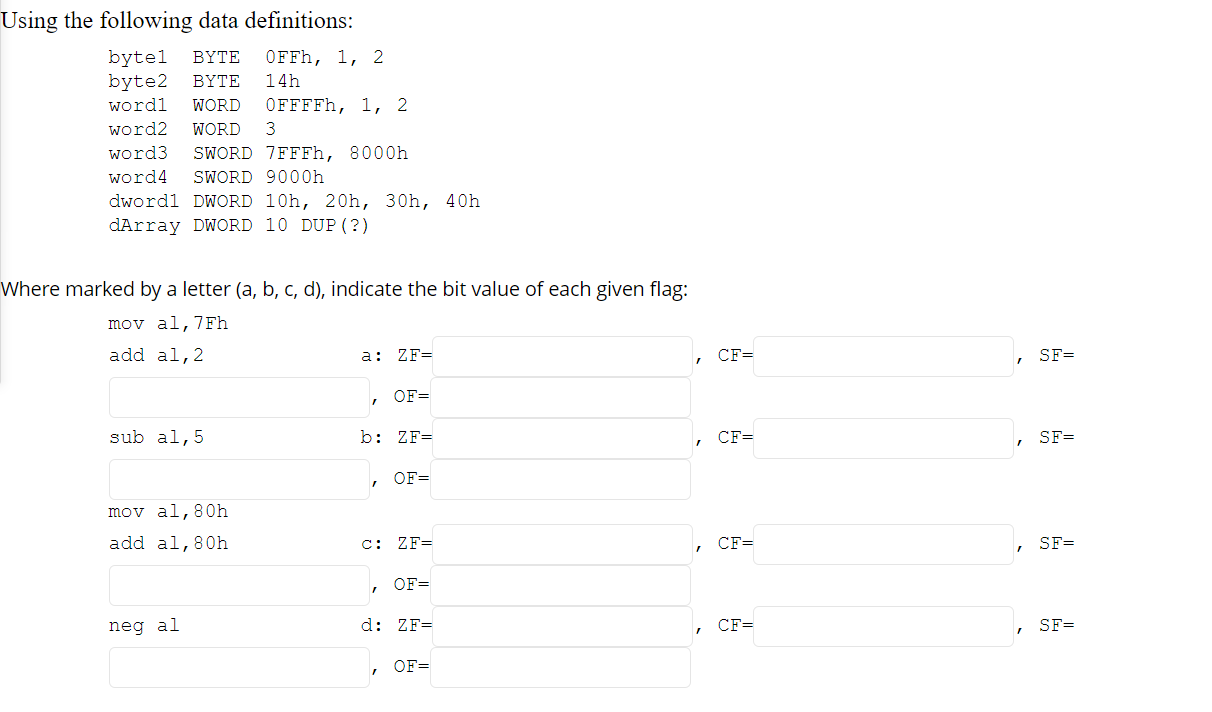The width and height of the screenshot is (1212, 712).
Task: Click the CF input field for part b
Action: [883, 437]
